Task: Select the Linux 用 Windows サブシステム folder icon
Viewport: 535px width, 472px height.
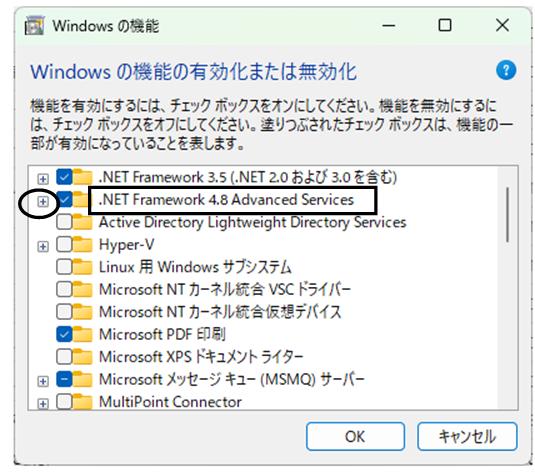Action: [x=82, y=267]
